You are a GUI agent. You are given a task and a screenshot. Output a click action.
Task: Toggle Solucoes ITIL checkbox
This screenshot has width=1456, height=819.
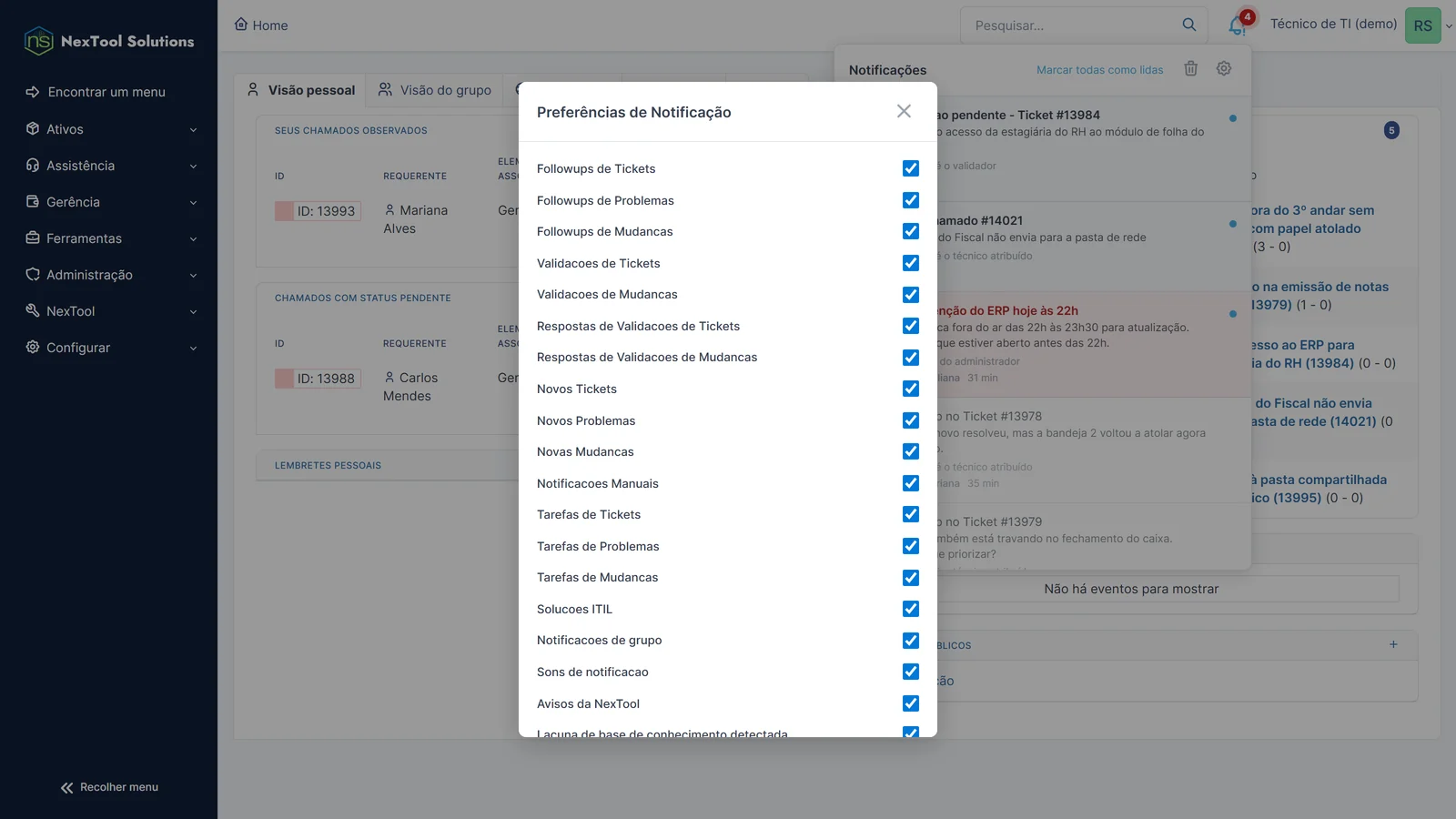pyautogui.click(x=911, y=609)
